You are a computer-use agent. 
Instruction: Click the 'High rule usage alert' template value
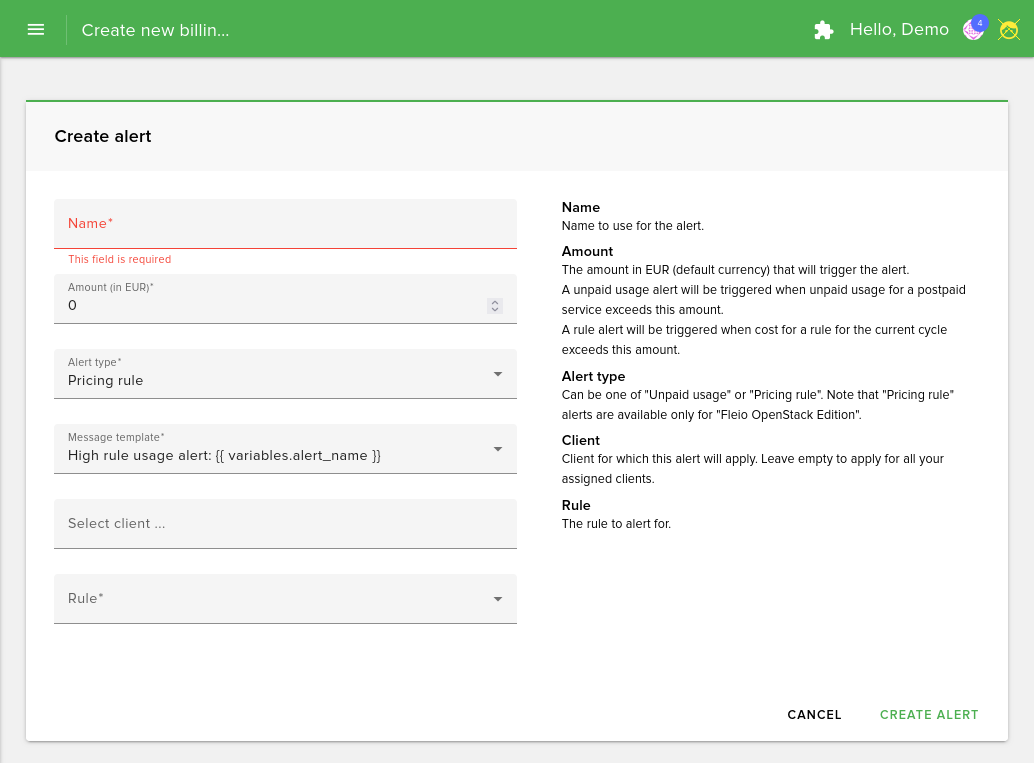click(x=224, y=456)
